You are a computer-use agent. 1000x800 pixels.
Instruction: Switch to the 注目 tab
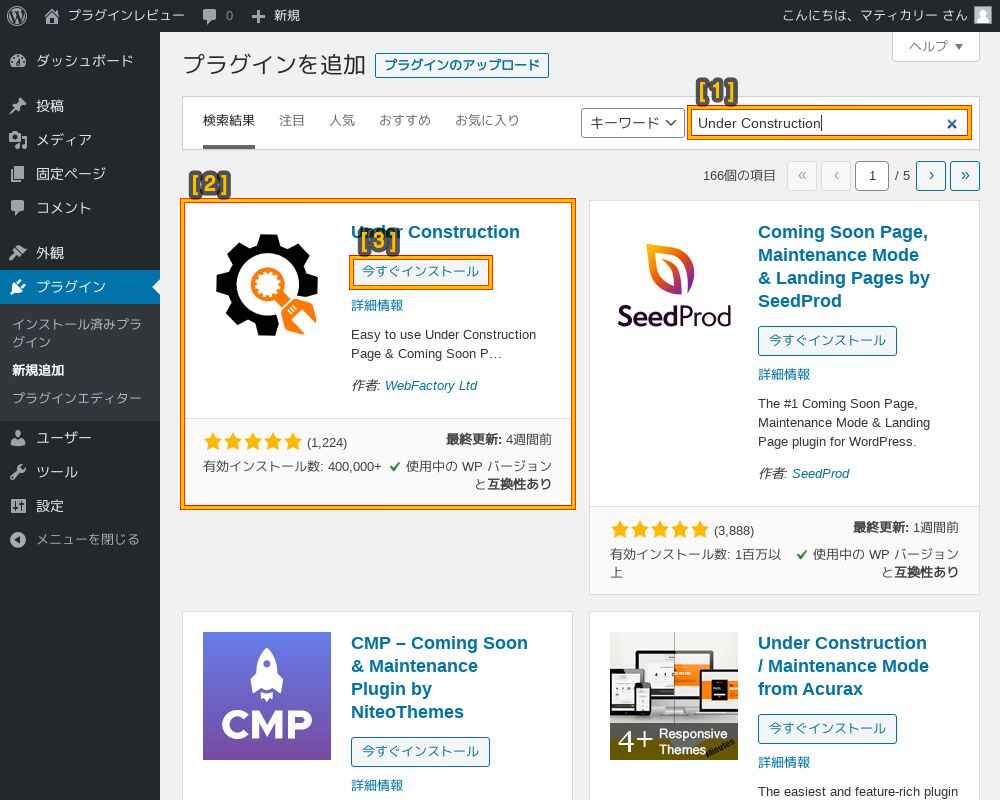(292, 121)
